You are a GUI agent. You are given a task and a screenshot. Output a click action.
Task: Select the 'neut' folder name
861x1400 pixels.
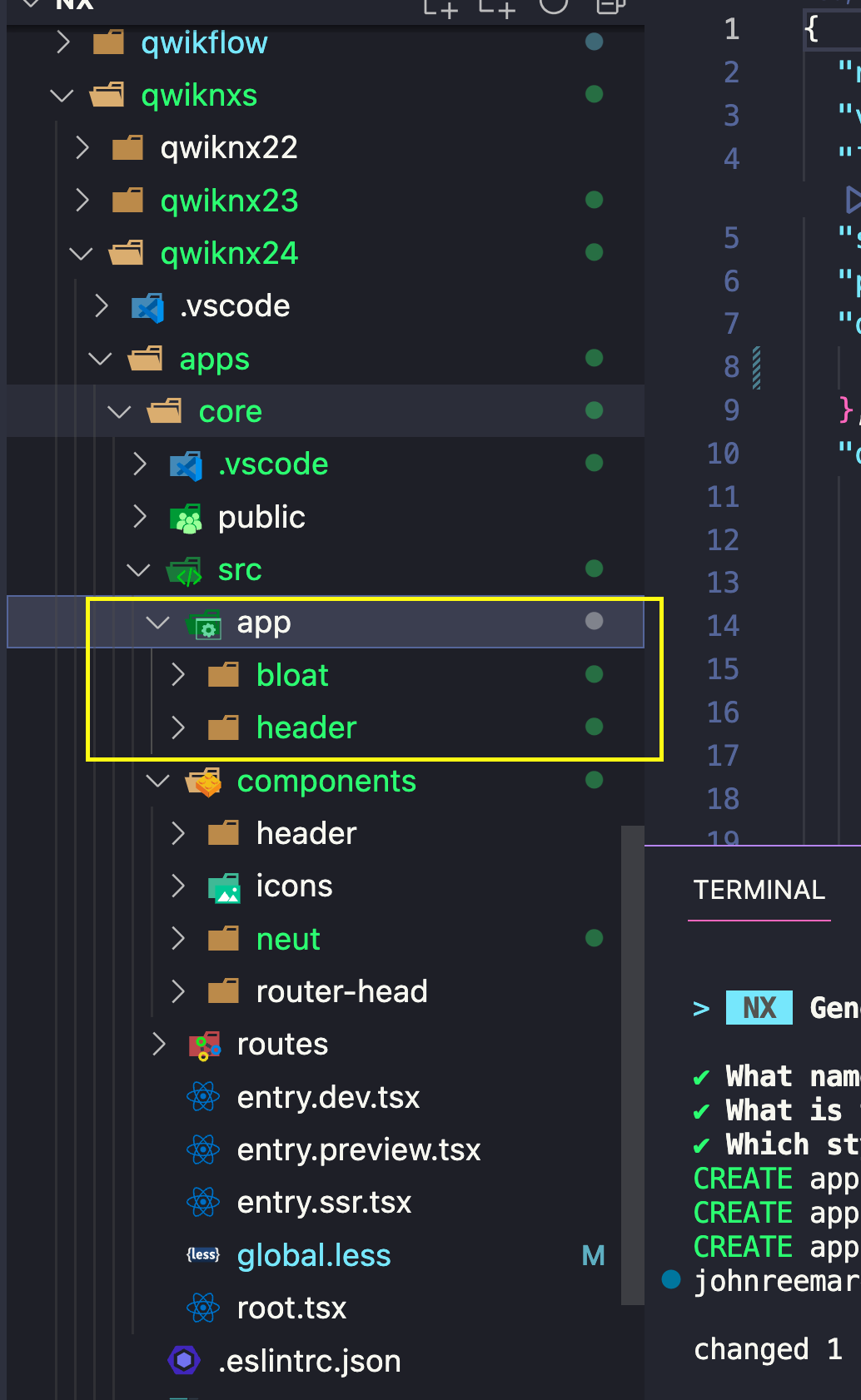coord(288,939)
